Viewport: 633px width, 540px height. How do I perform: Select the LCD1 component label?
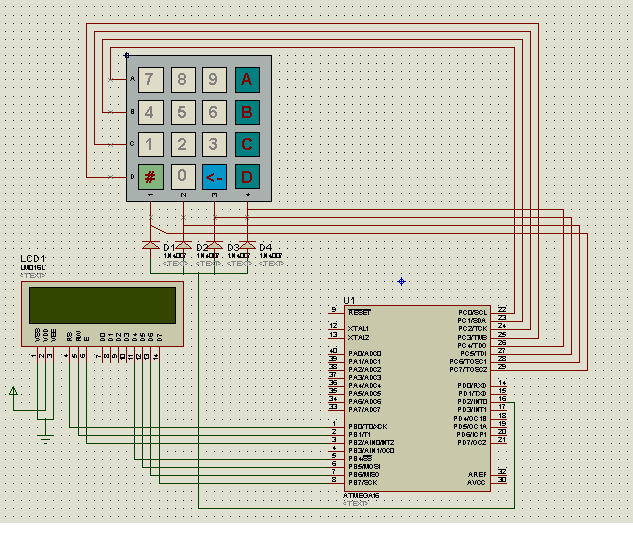[x=33, y=259]
